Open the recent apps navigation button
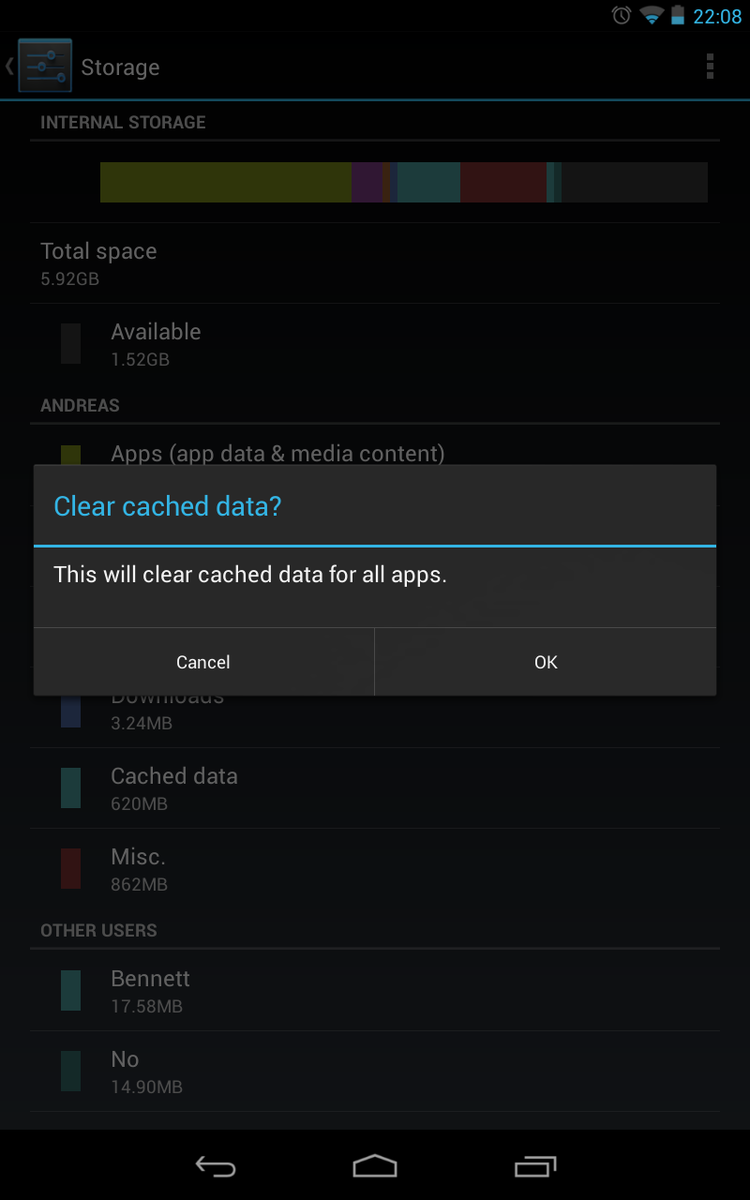This screenshot has width=750, height=1200. click(x=535, y=1166)
